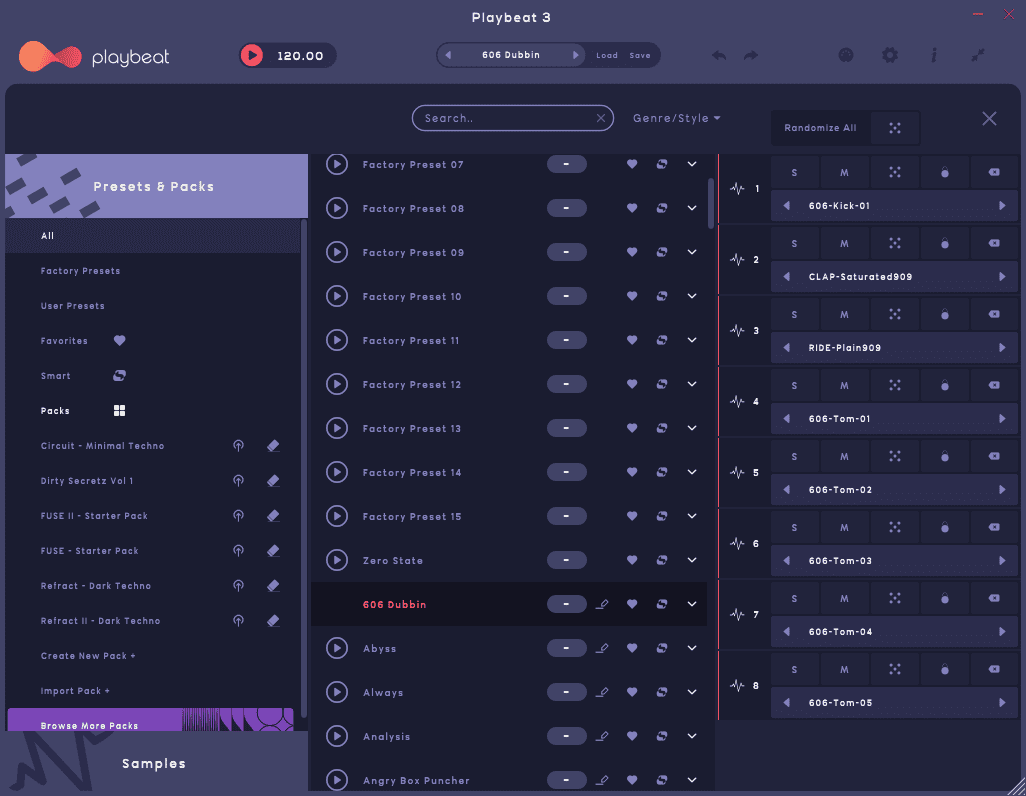Go to previous preset arrow in header
This screenshot has height=796, width=1026.
[448, 55]
